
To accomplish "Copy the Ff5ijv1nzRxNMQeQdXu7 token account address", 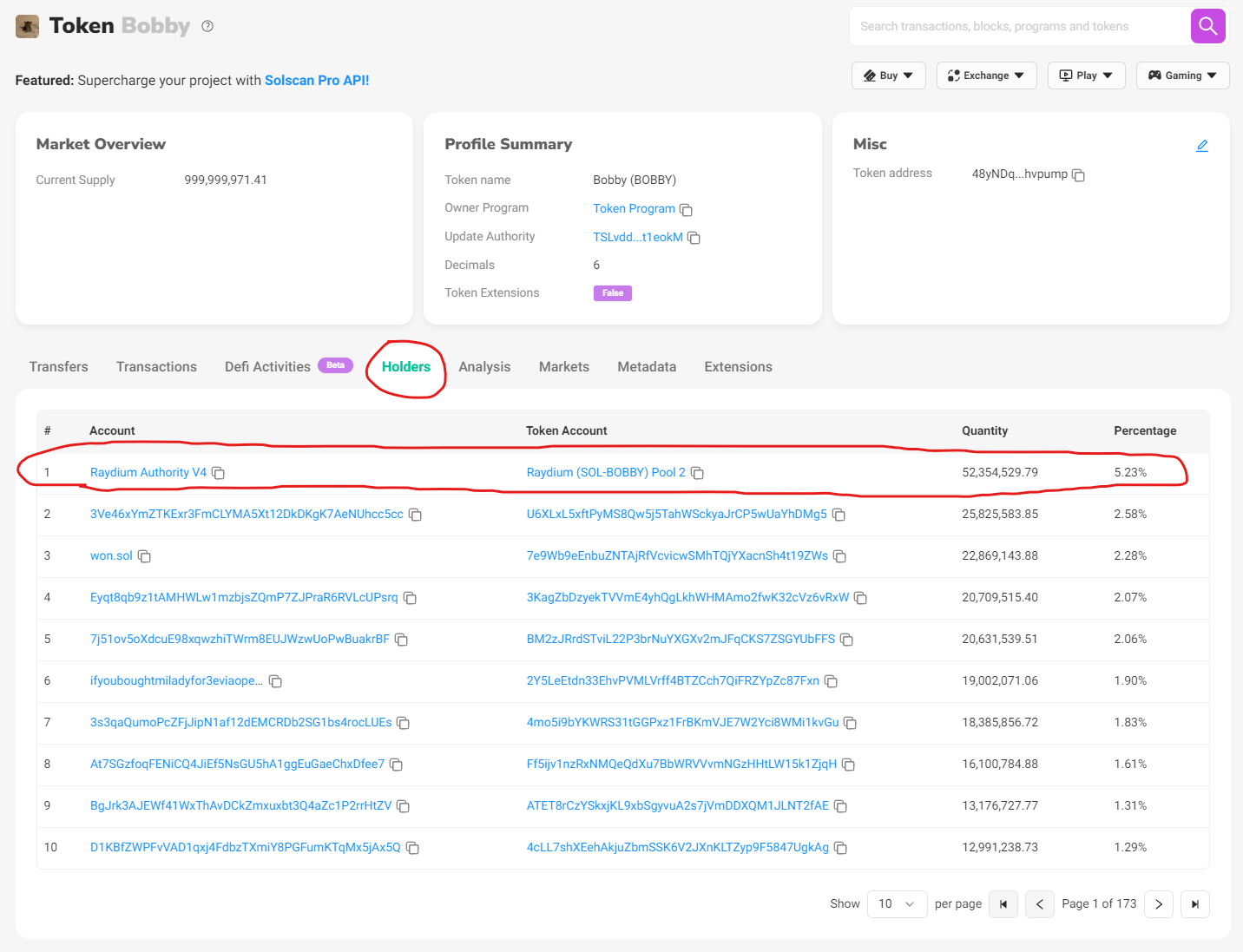I will pos(848,765).
